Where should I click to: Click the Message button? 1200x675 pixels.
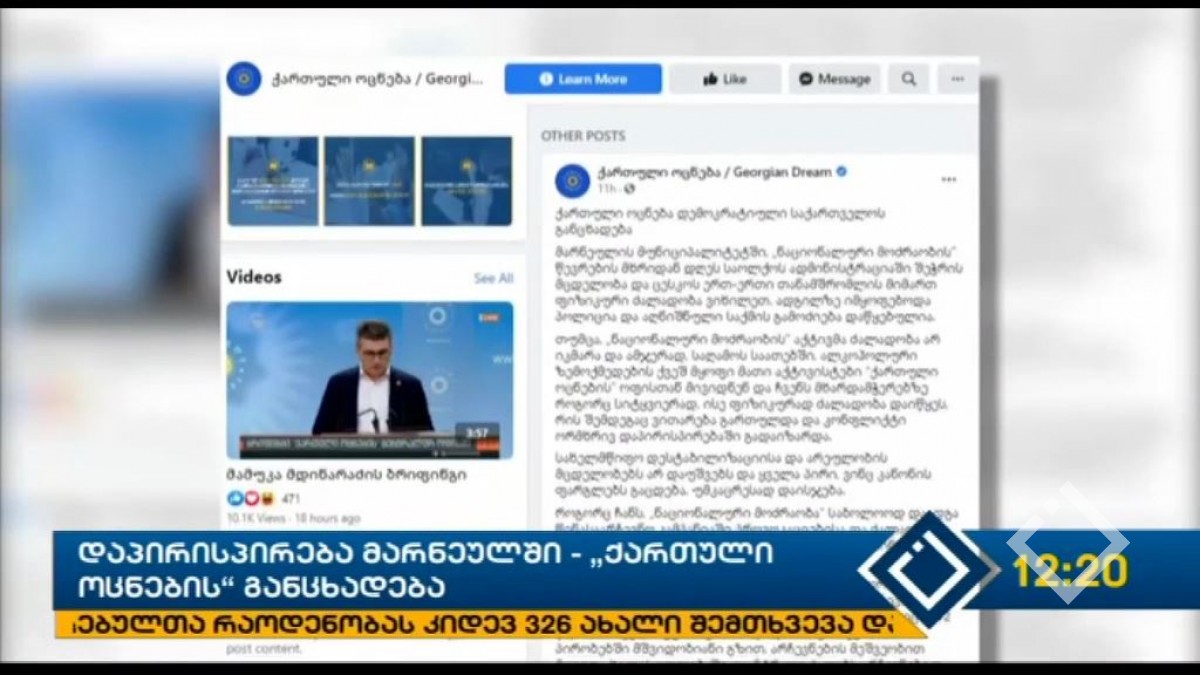pos(834,79)
